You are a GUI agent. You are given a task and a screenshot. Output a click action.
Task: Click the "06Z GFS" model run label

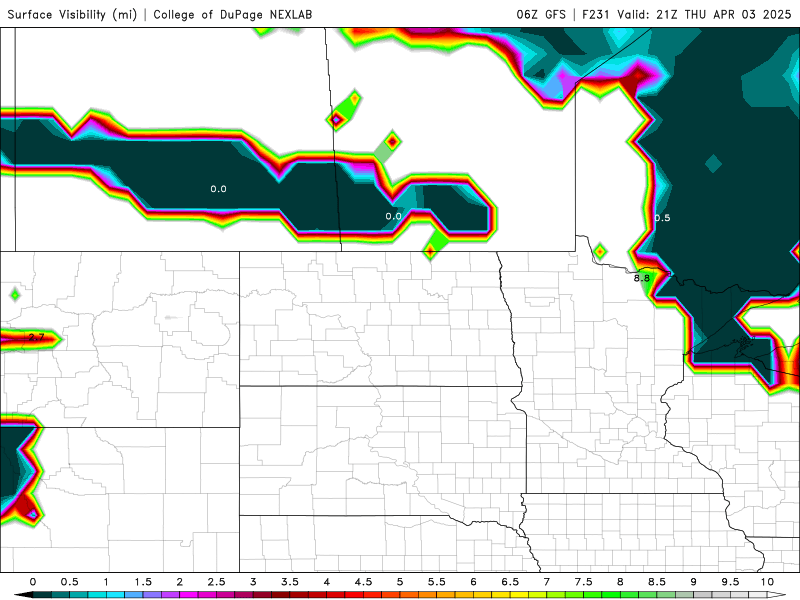coord(541,14)
